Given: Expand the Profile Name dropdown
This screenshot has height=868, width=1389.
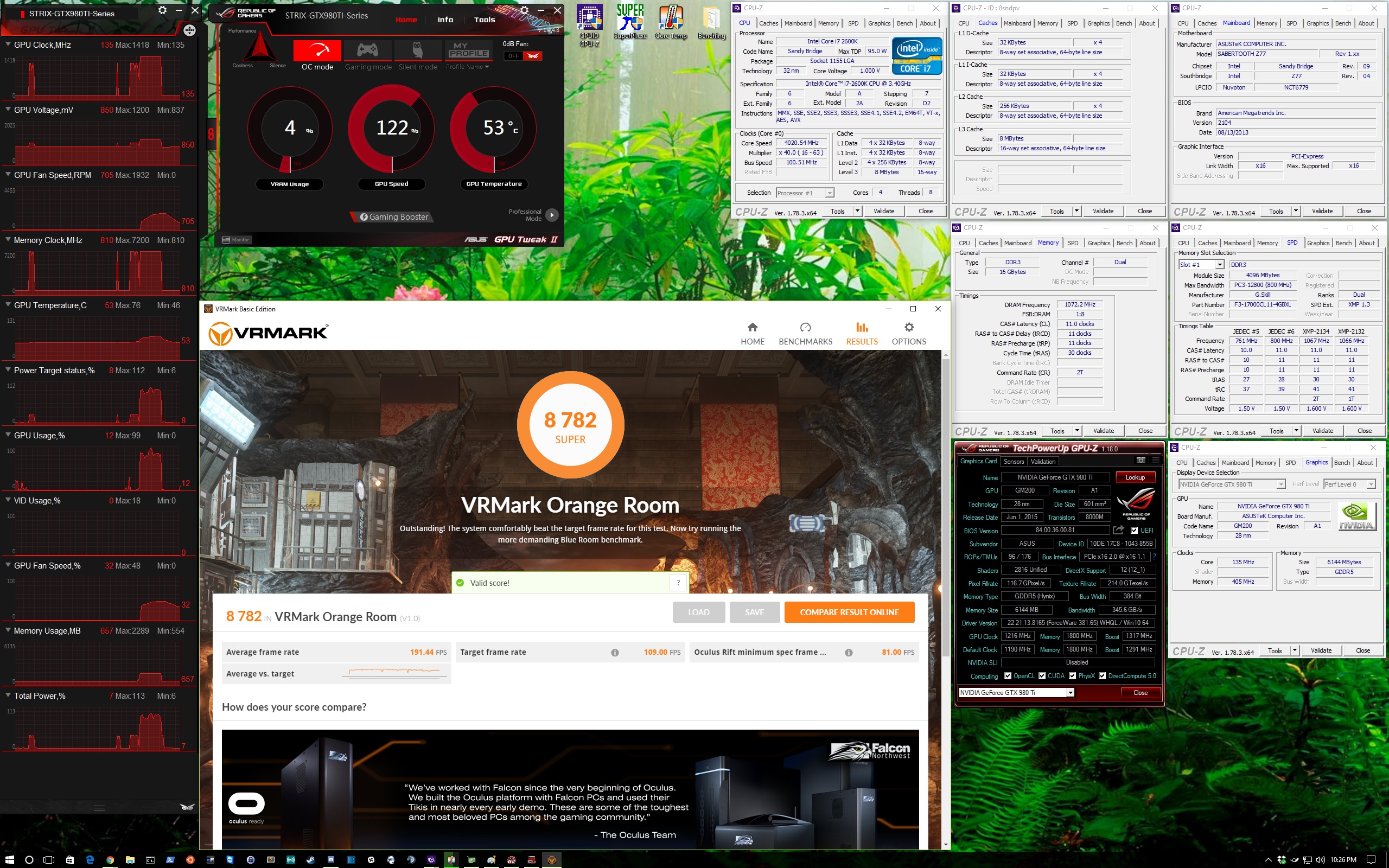Looking at the screenshot, I should click(x=468, y=67).
